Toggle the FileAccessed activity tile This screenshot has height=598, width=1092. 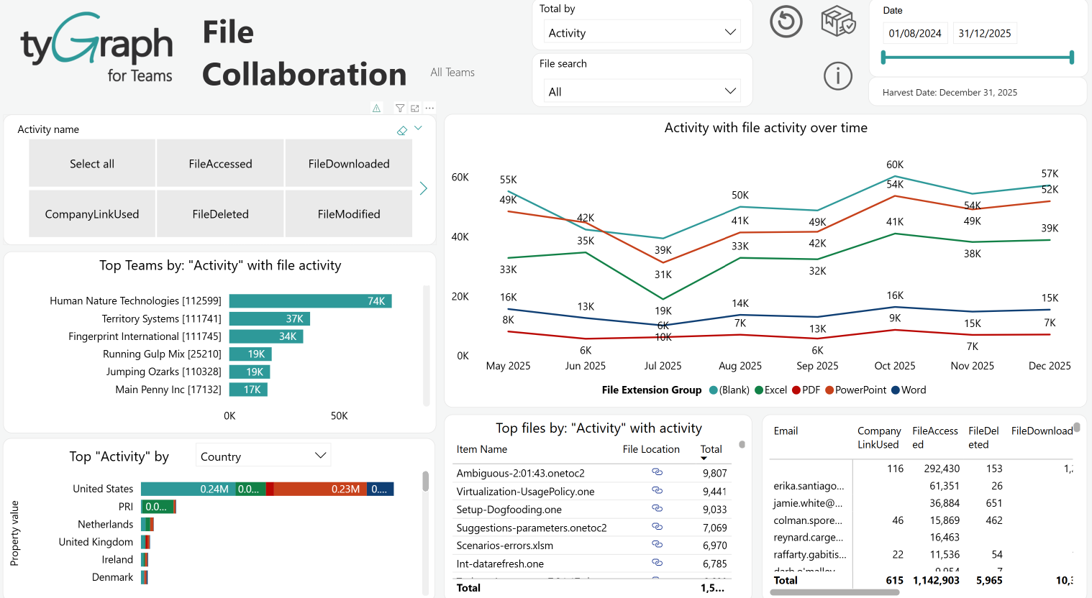pyautogui.click(x=220, y=164)
